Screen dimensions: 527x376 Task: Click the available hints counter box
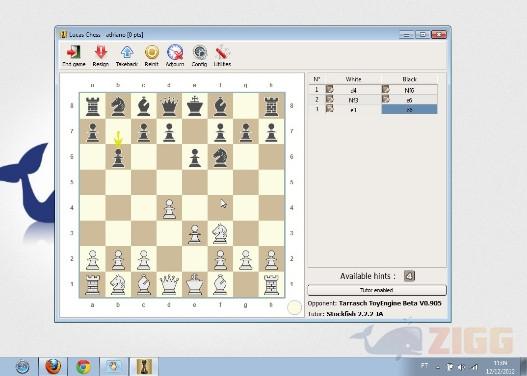pyautogui.click(x=409, y=276)
